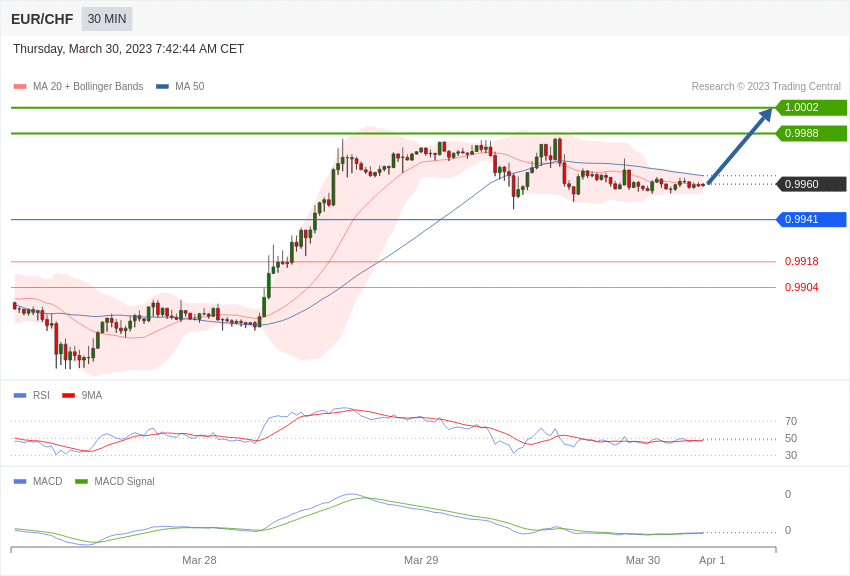Screen dimensions: 850x576
Task: Click the Apr 1 date axis label
Action: (712, 560)
